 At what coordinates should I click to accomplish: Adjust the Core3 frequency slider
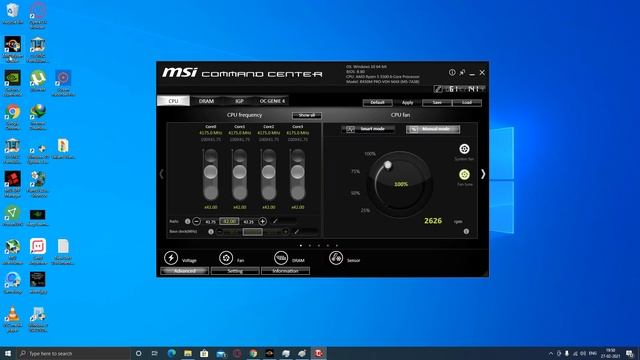point(298,171)
